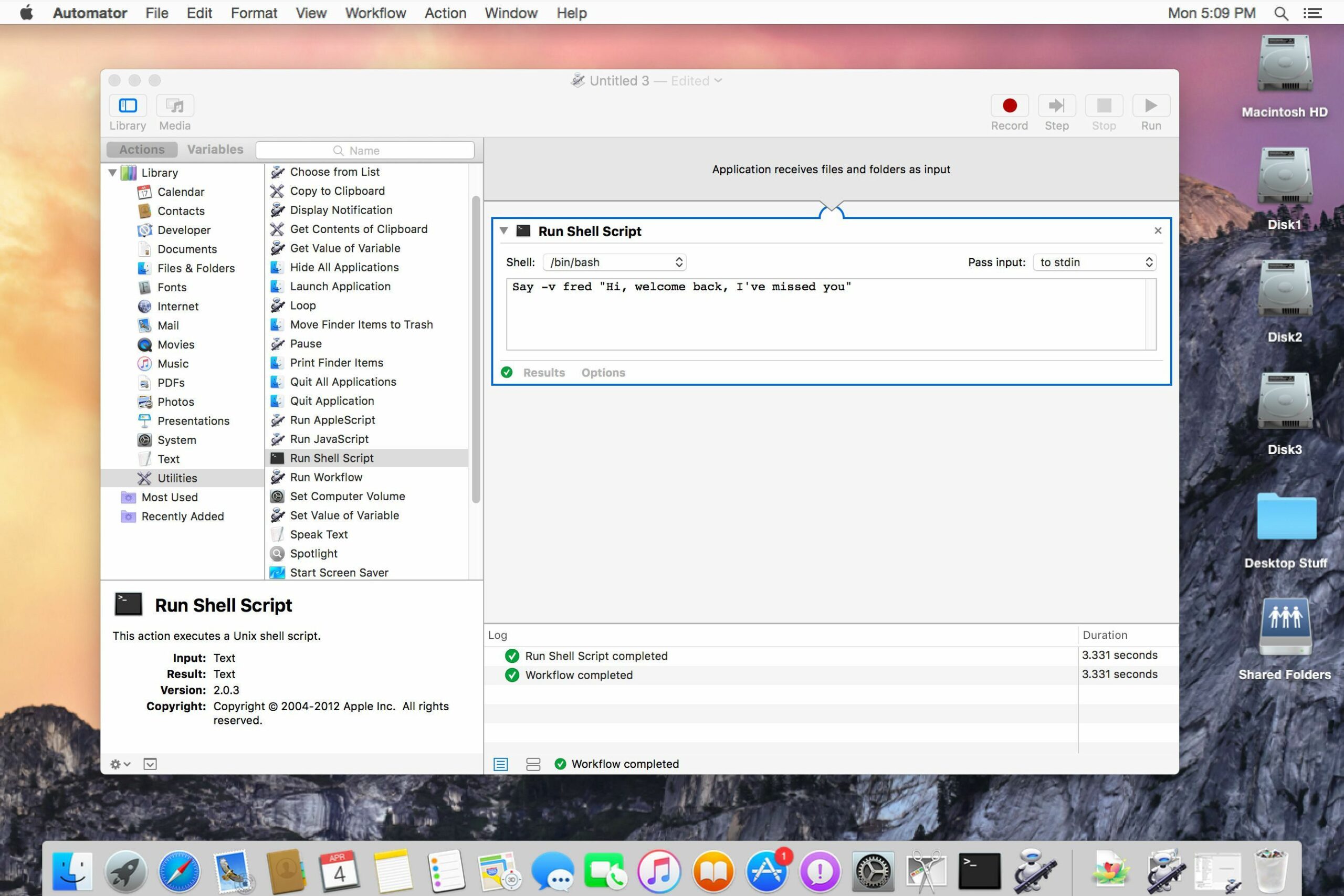
Task: Select Developer category
Action: tap(184, 230)
